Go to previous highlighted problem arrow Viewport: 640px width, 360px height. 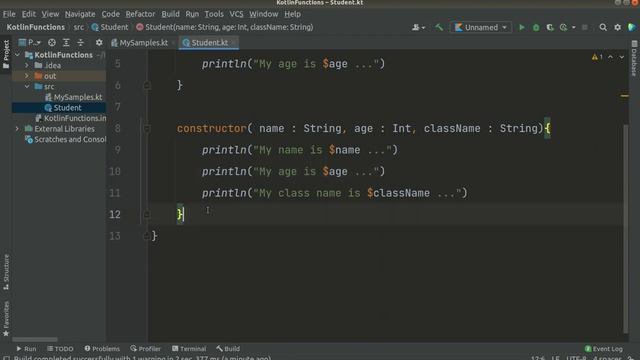click(610, 57)
